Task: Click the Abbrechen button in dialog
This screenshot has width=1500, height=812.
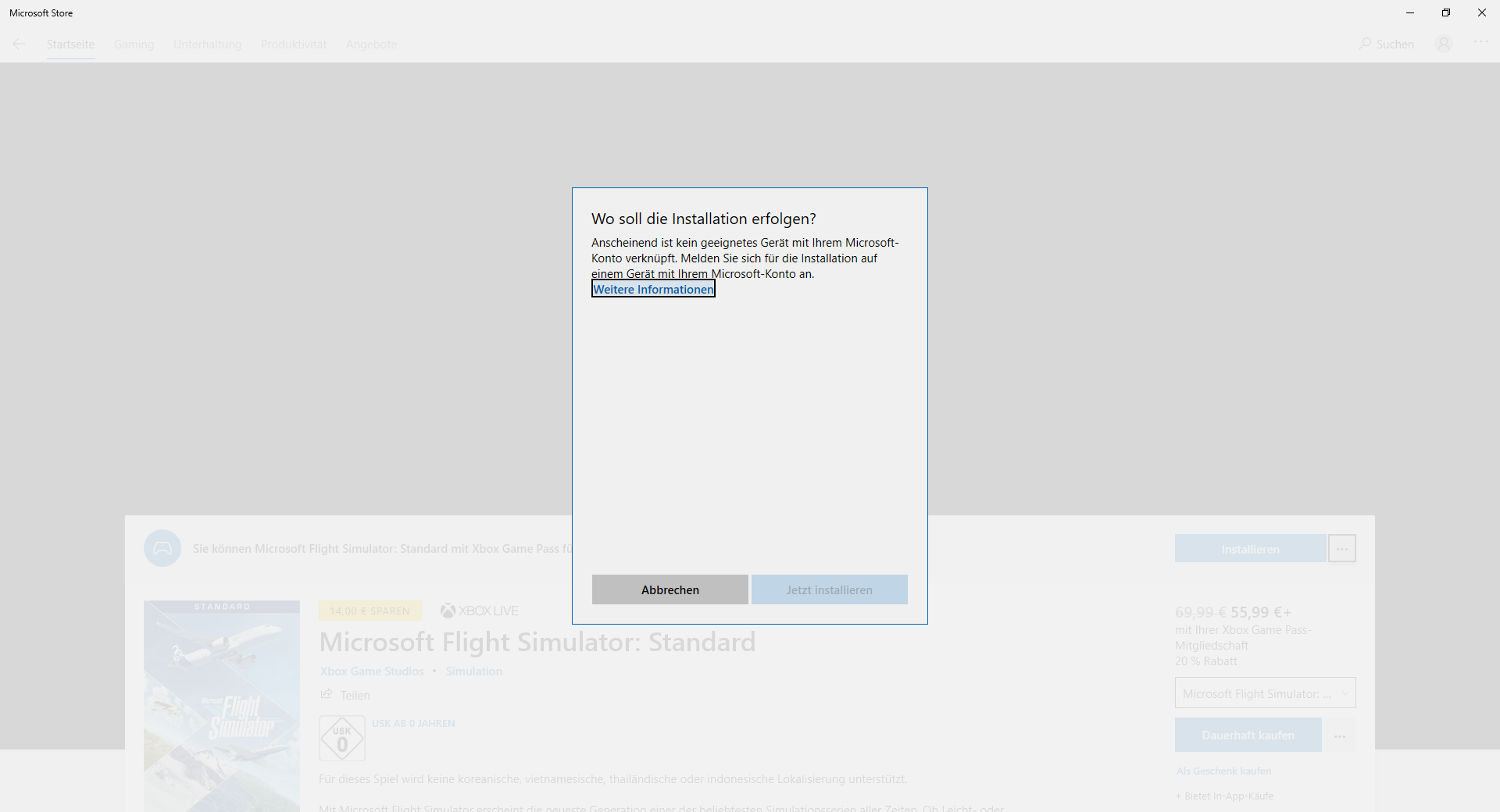Action: tap(670, 589)
